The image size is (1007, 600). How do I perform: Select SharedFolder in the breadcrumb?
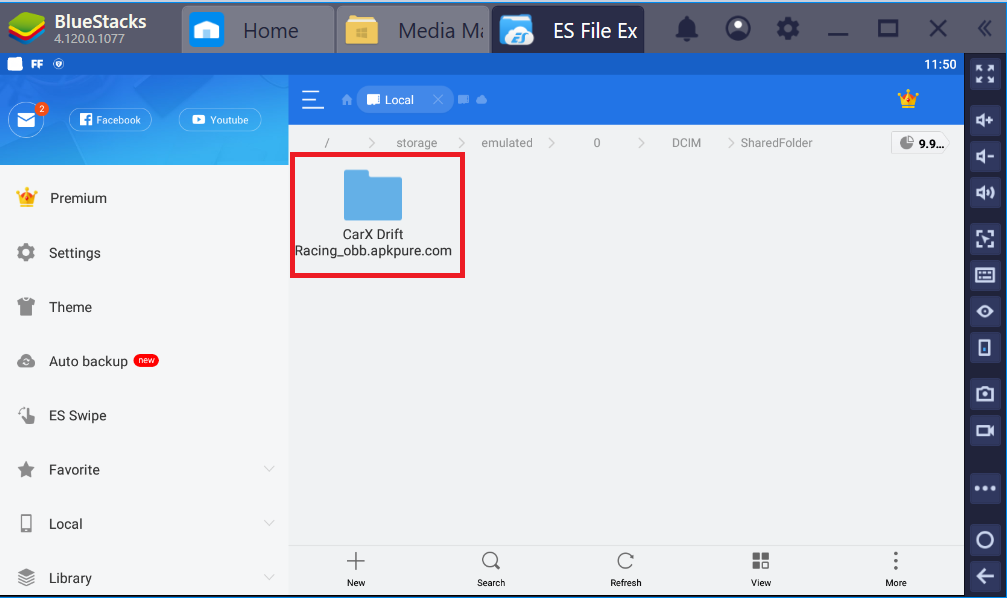click(x=776, y=143)
